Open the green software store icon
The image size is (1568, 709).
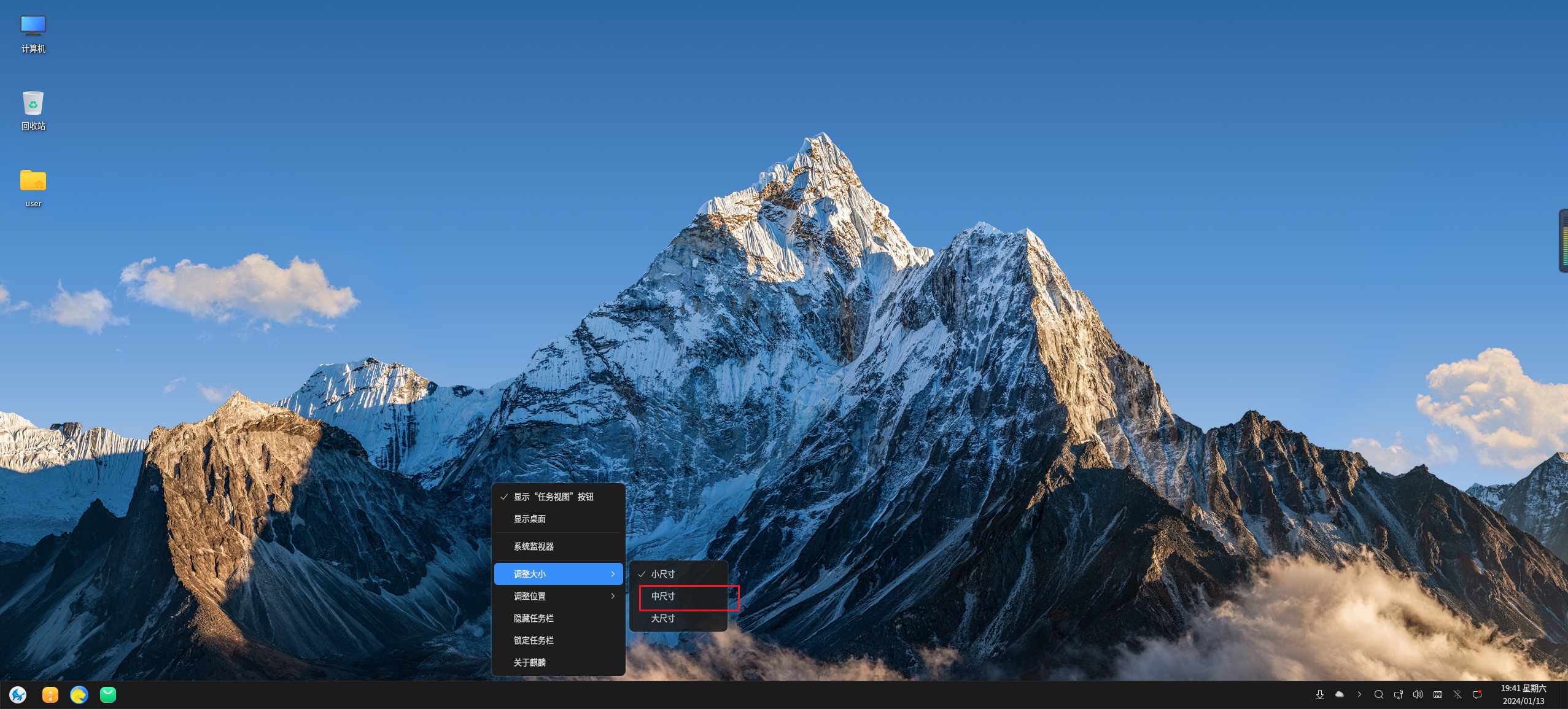(108, 694)
